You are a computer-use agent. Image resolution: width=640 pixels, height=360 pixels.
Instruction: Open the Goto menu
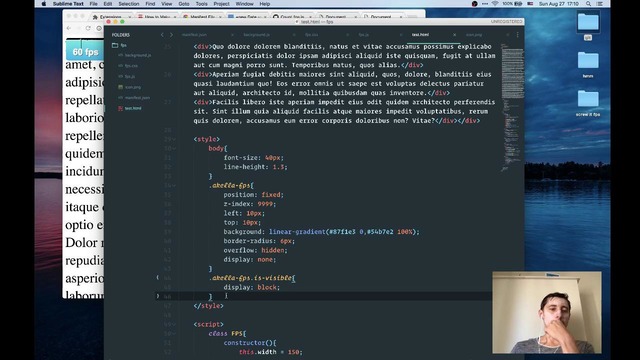coord(184,4)
